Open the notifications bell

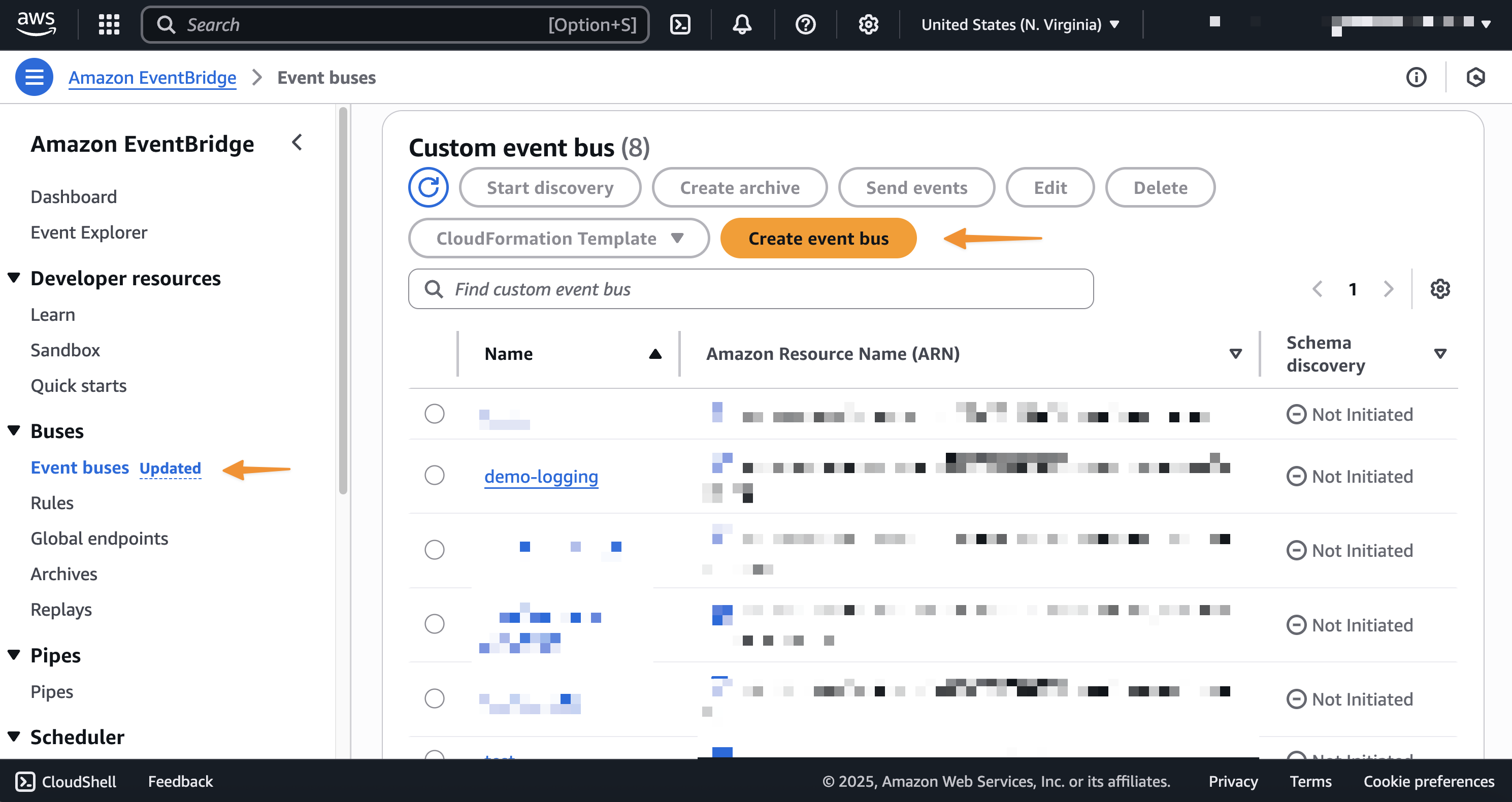742,25
